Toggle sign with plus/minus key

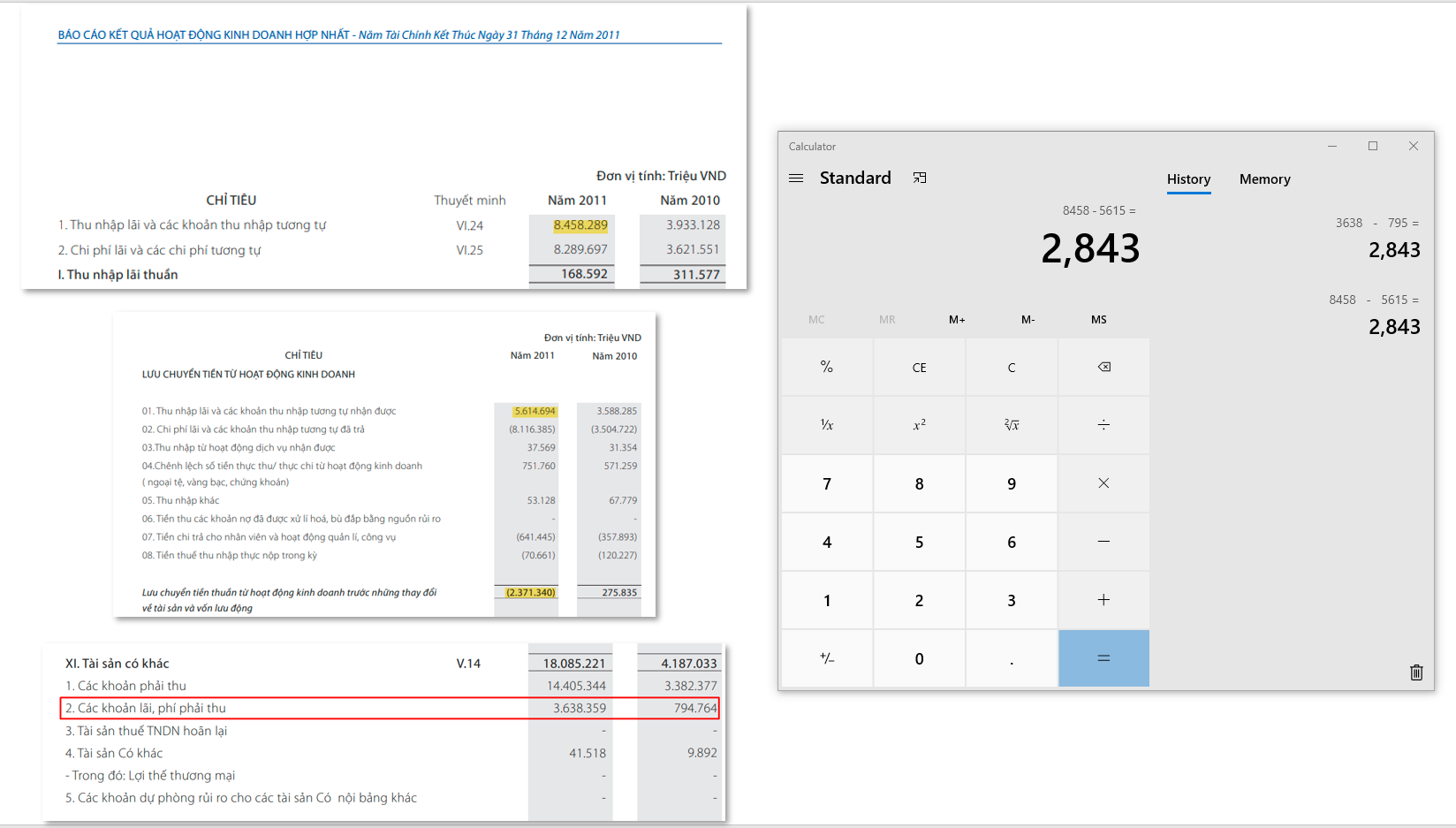tap(827, 658)
